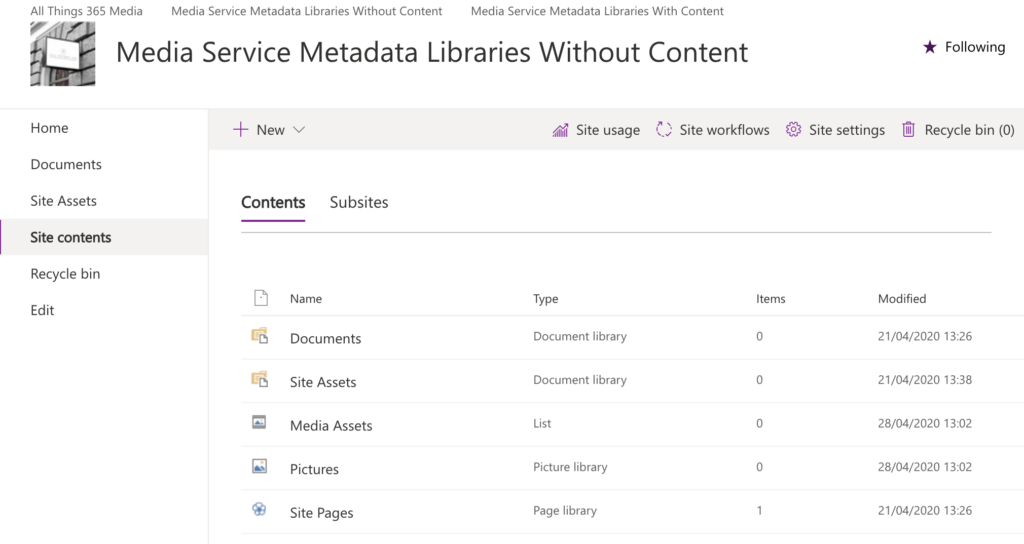The width and height of the screenshot is (1024, 544).
Task: Click the item count 0 for Pictures
Action: [760, 467]
